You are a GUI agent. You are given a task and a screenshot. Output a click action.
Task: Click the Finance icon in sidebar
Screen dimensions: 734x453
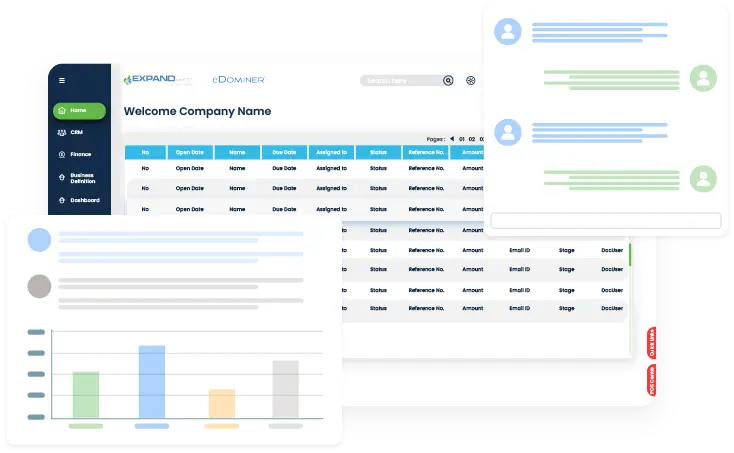[x=62, y=155]
